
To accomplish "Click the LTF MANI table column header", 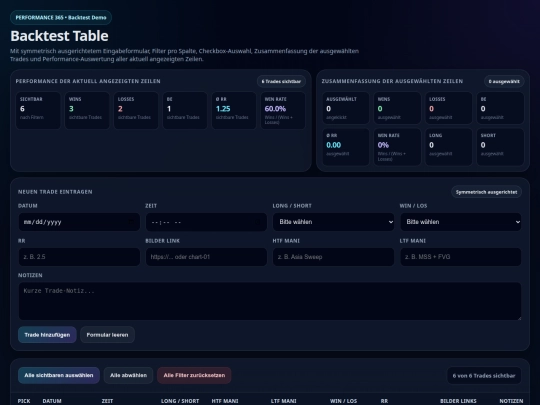I will (x=283, y=401).
